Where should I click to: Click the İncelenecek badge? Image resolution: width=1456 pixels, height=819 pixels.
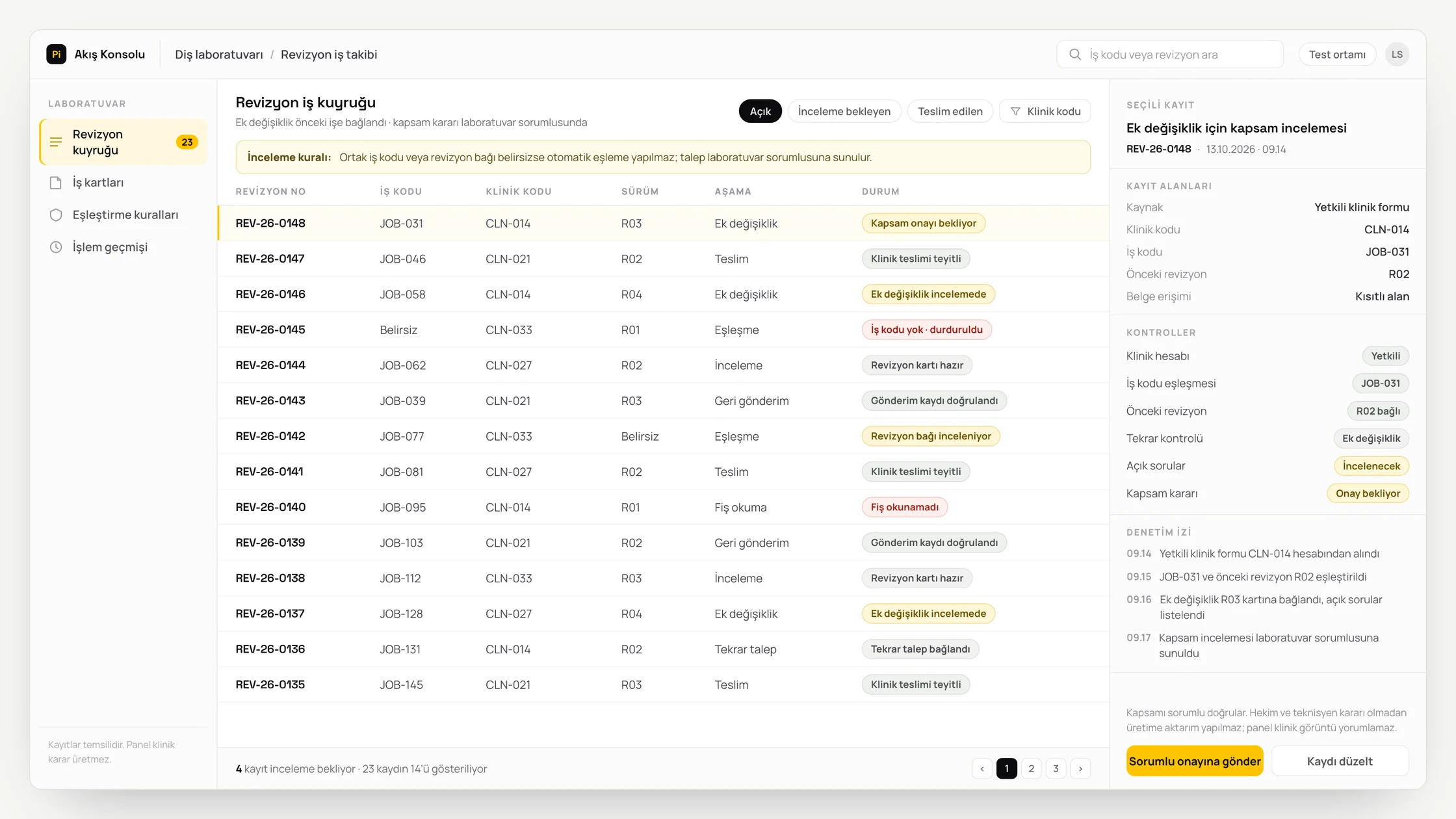coord(1371,466)
